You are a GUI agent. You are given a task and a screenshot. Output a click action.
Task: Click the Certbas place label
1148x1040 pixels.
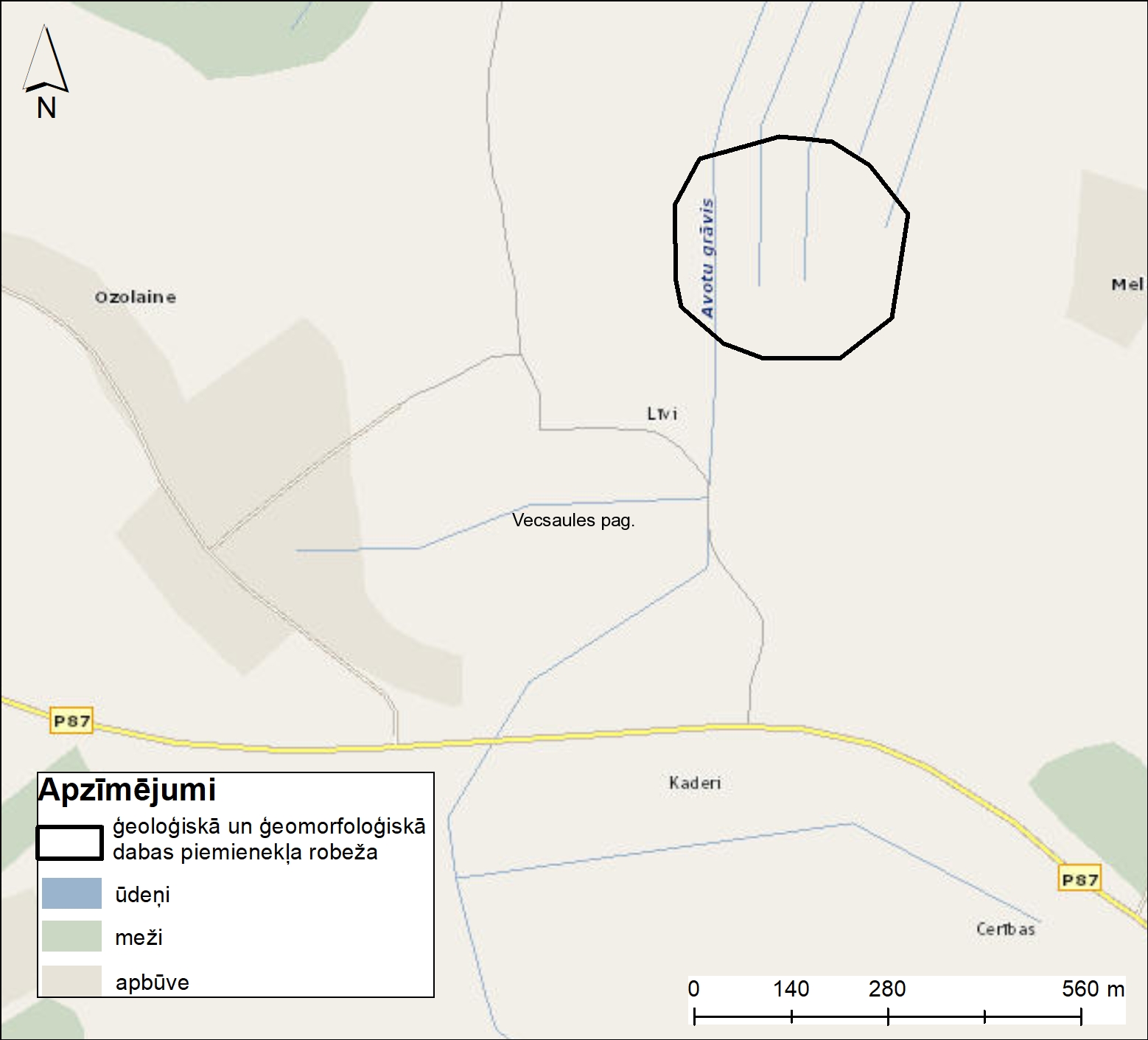pyautogui.click(x=1006, y=929)
